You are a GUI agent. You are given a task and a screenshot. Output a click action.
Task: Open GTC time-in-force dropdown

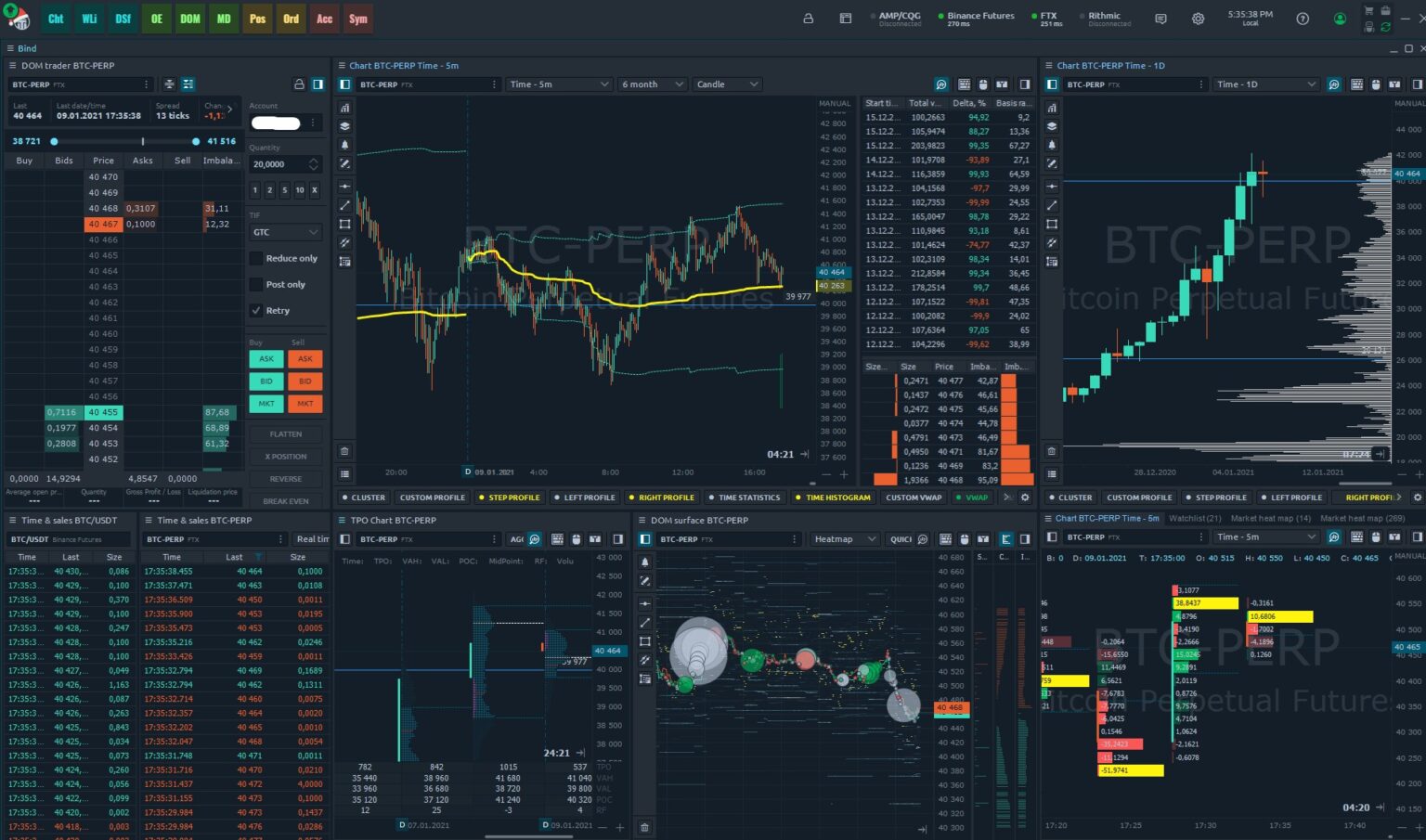285,232
